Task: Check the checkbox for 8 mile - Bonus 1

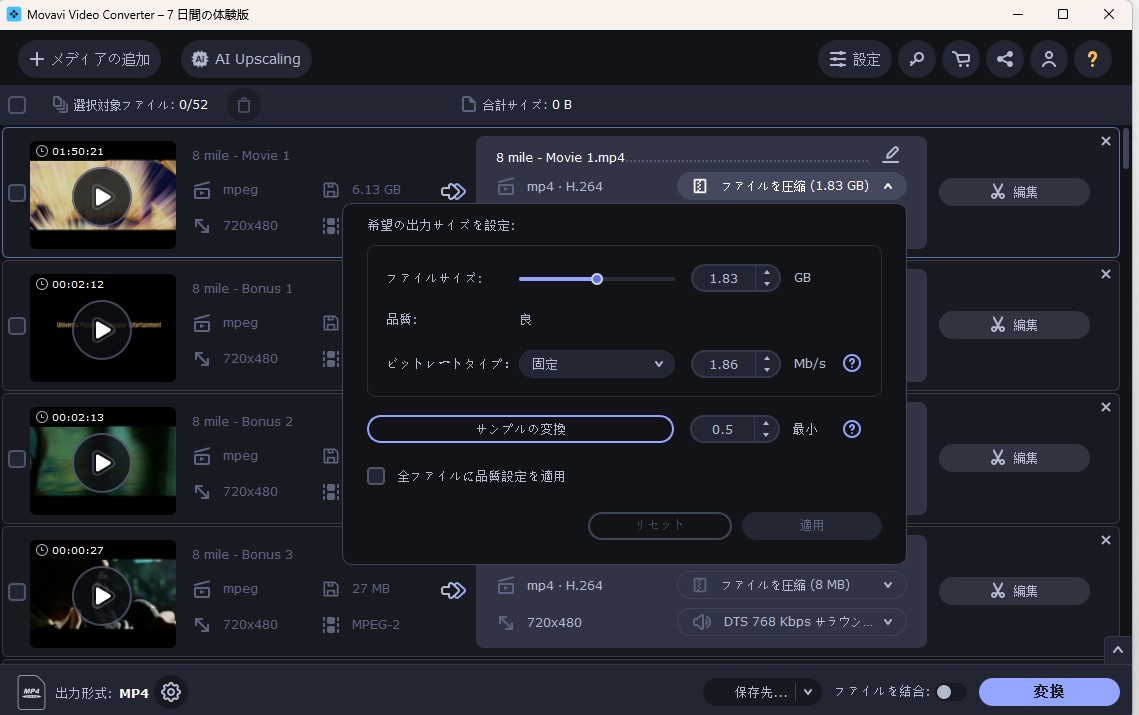Action: click(x=17, y=326)
